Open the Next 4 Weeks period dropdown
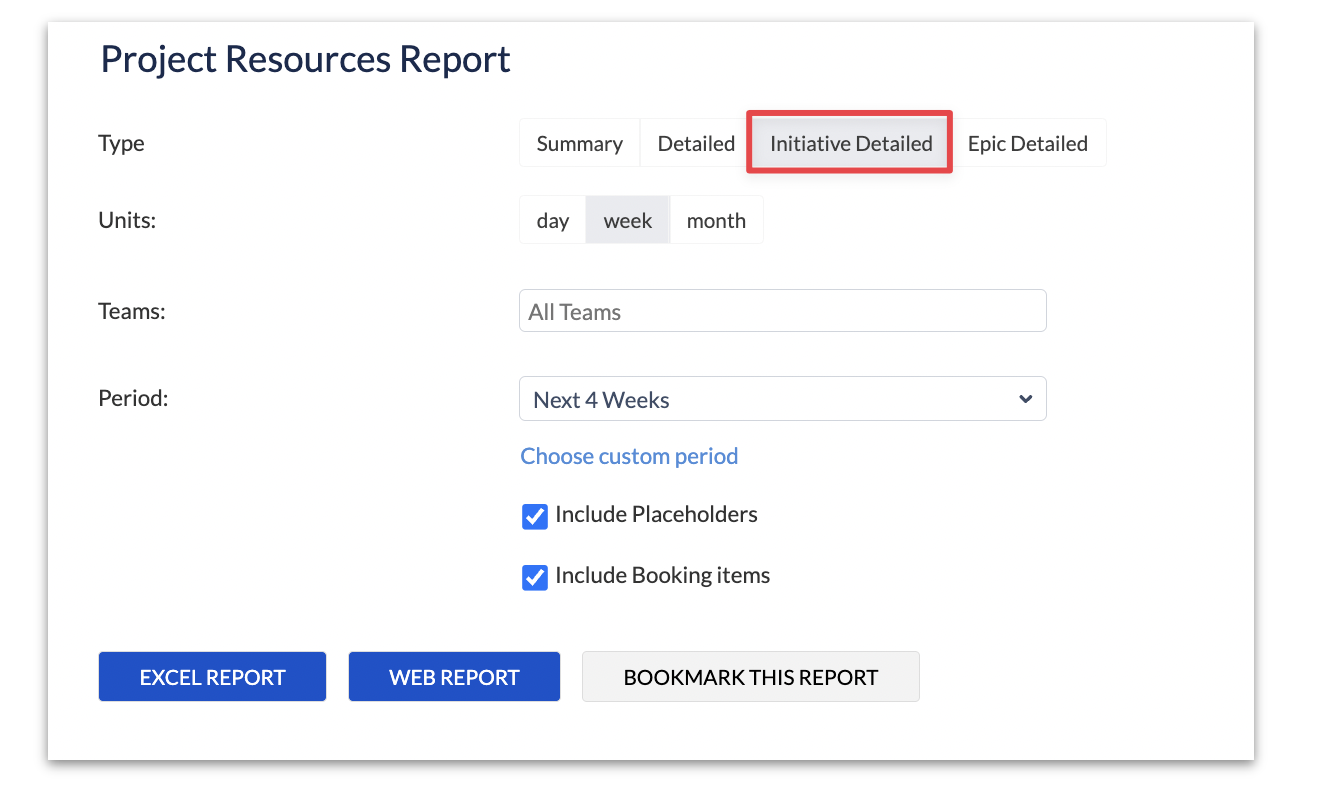 770,400
